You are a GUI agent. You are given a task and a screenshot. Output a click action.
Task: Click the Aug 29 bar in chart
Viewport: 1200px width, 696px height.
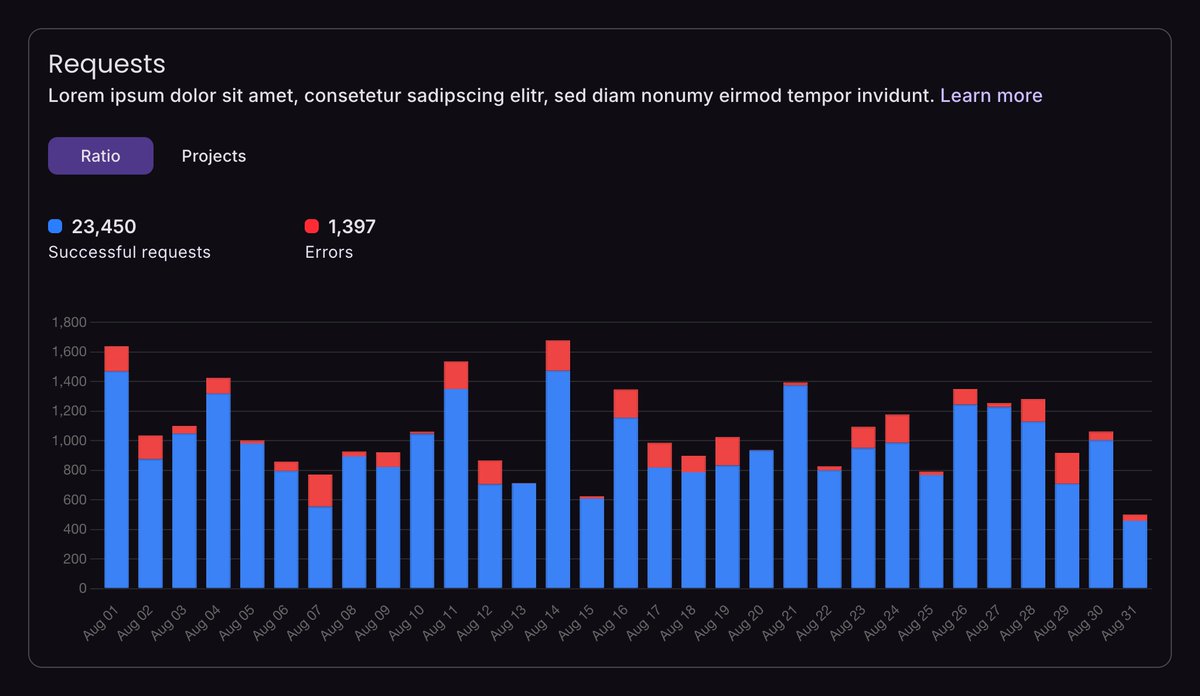click(x=1068, y=520)
